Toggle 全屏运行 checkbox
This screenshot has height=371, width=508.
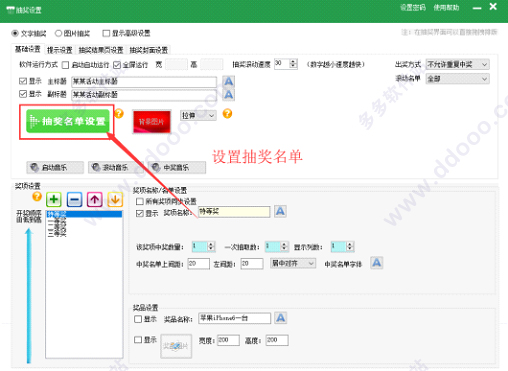117,65
